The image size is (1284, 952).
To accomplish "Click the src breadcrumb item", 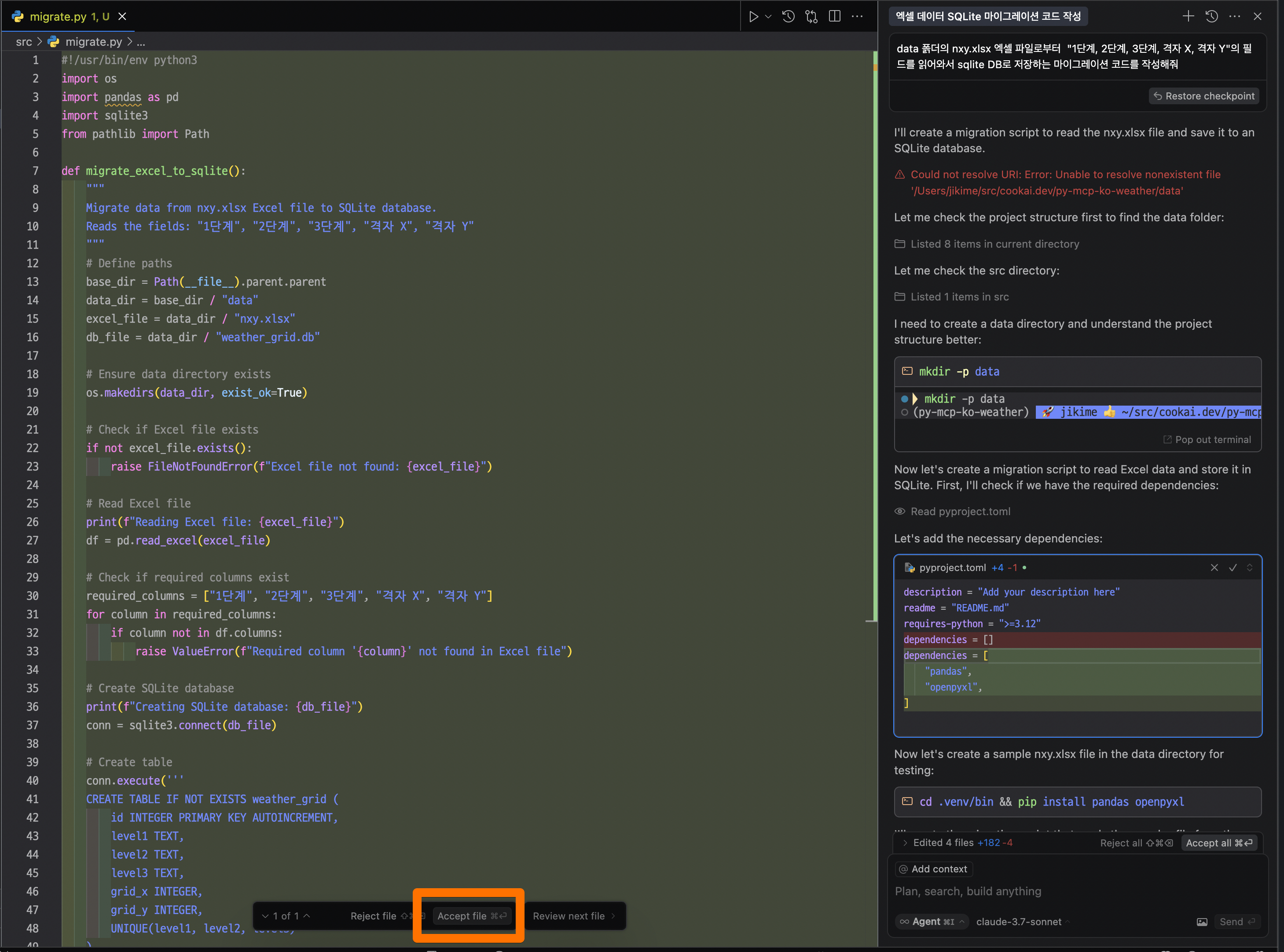I will pos(24,42).
